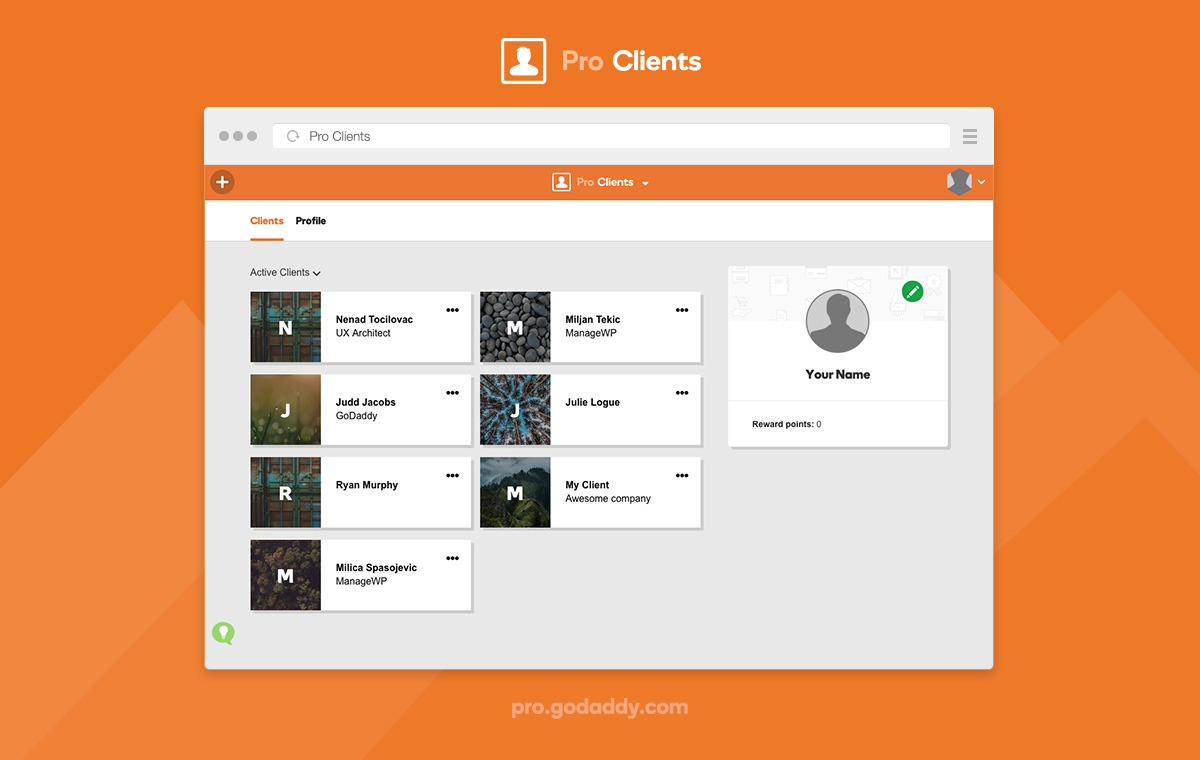
Task: Click the browser hamburger menu icon
Action: pos(969,136)
